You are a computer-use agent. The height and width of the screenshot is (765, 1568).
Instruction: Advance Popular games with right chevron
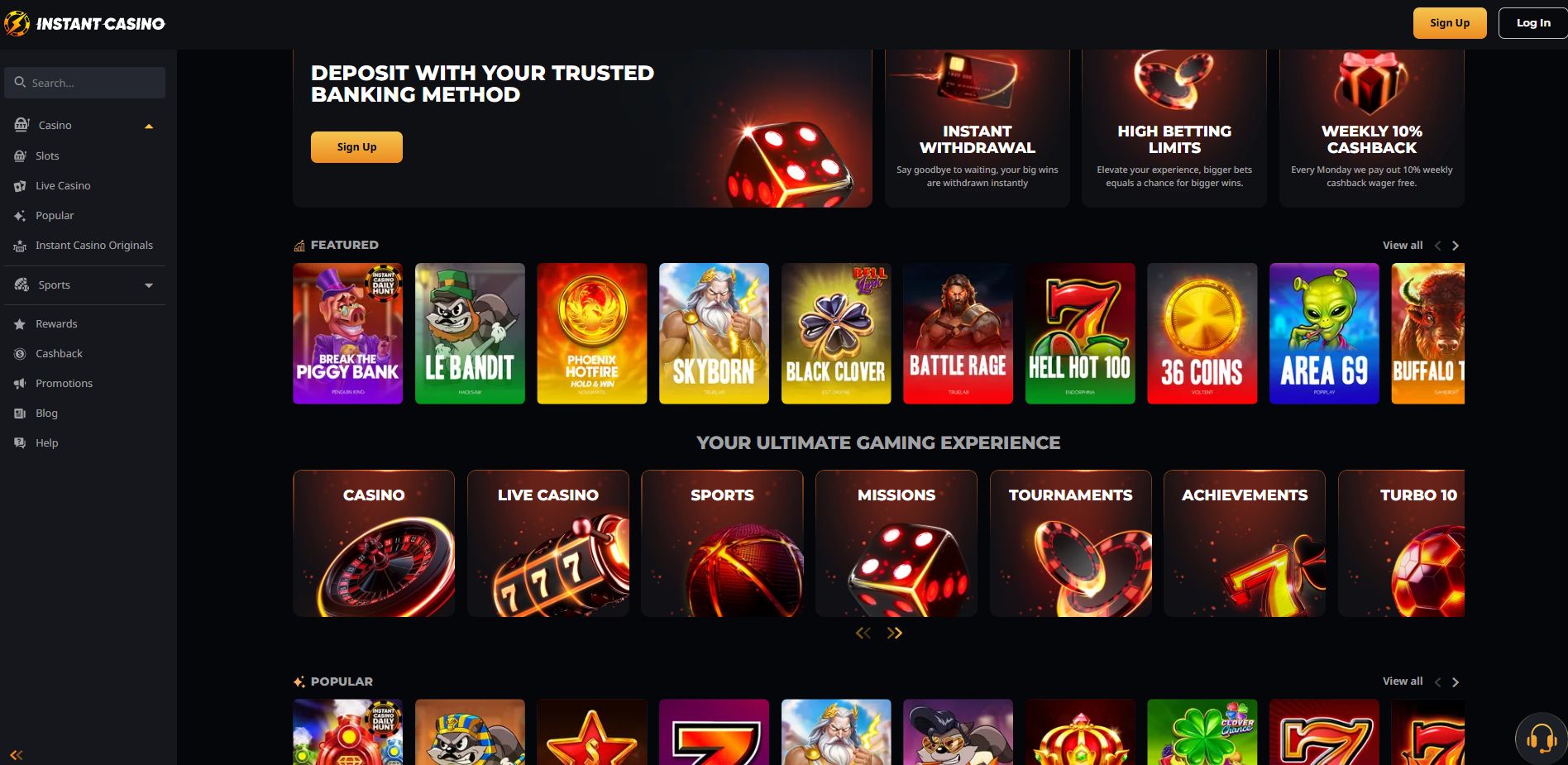coord(1456,682)
